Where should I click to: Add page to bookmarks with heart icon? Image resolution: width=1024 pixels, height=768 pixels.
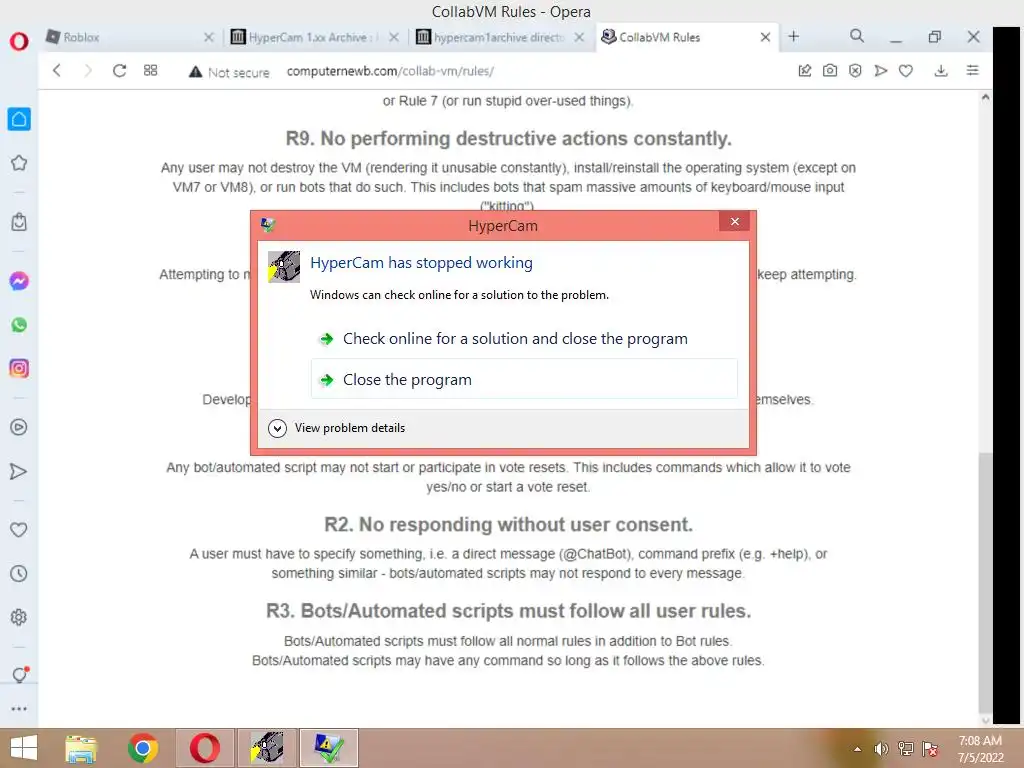[x=905, y=71]
